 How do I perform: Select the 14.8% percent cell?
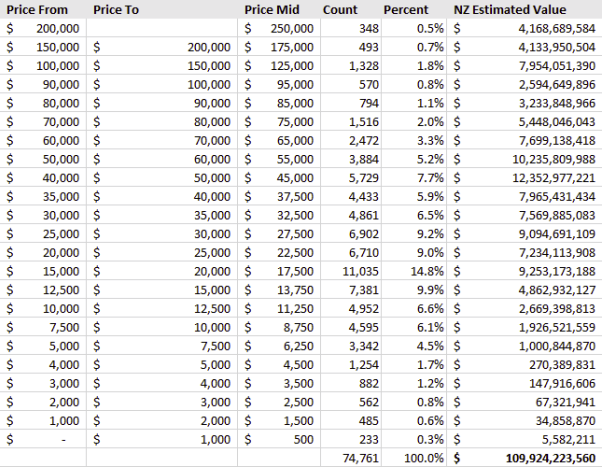click(414, 271)
